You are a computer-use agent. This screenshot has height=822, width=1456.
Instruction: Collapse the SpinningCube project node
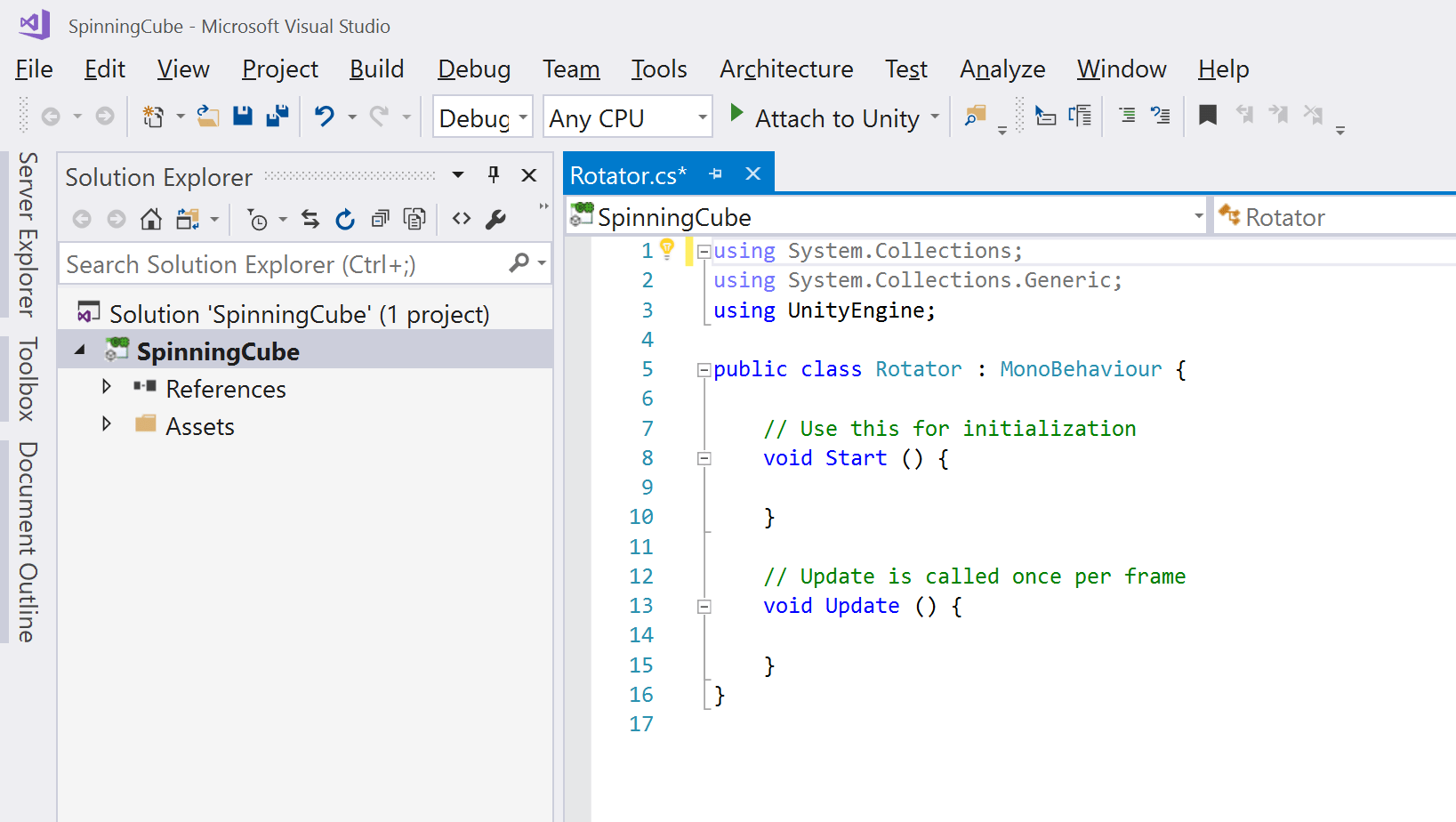[80, 350]
